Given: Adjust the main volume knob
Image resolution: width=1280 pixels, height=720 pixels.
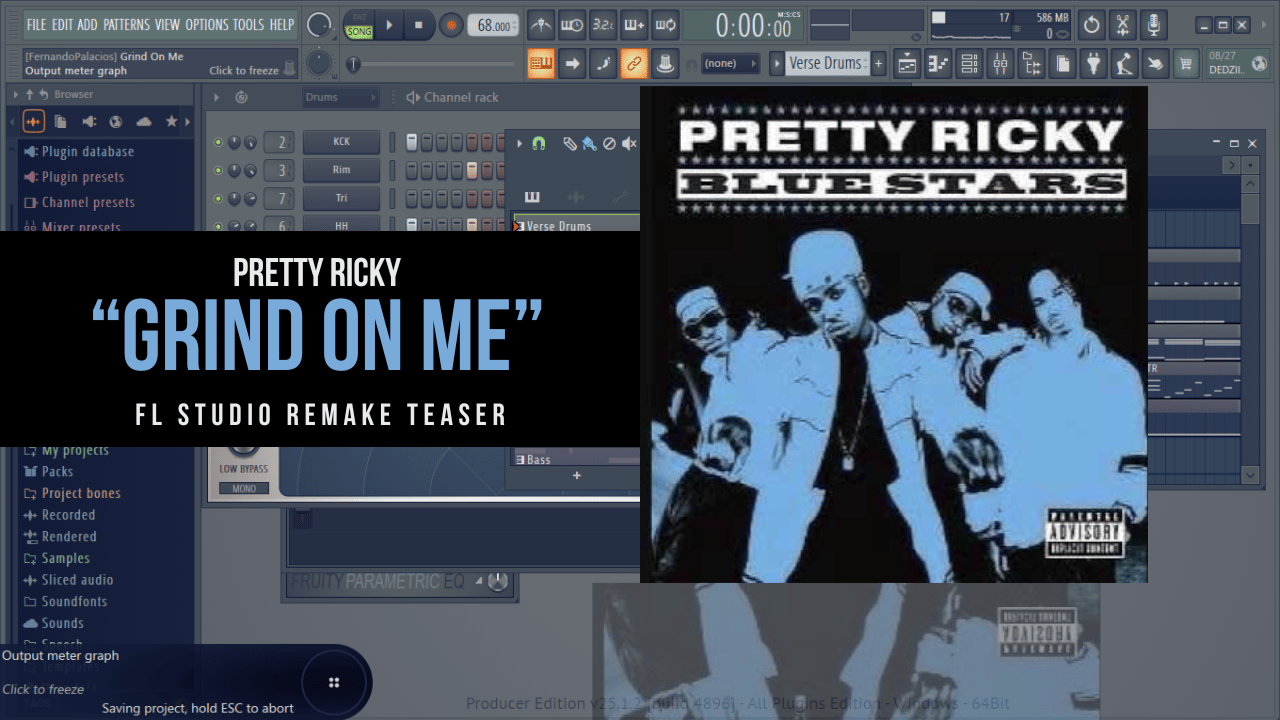Looking at the screenshot, I should click(319, 25).
